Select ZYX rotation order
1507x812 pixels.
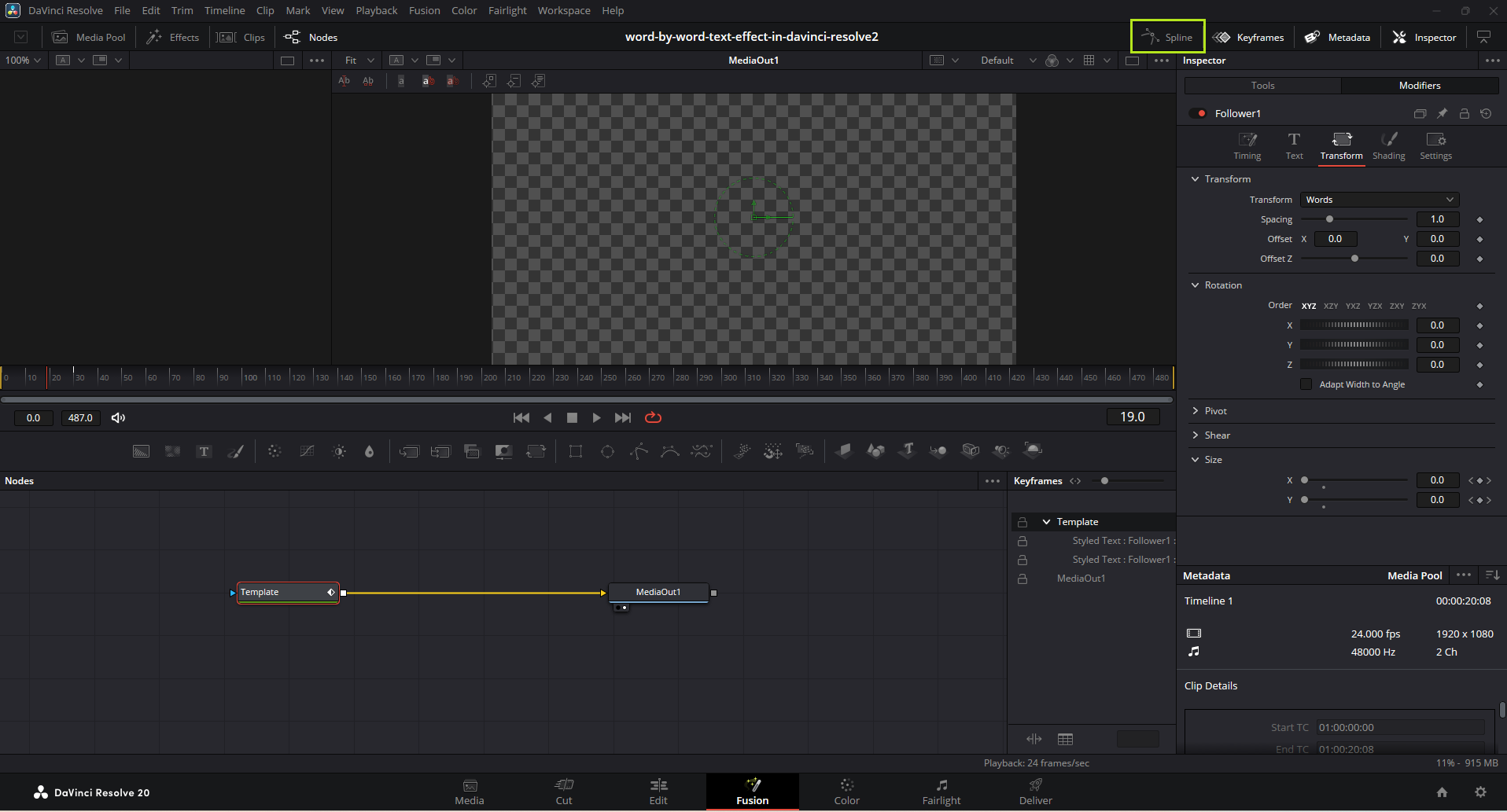click(x=1419, y=306)
